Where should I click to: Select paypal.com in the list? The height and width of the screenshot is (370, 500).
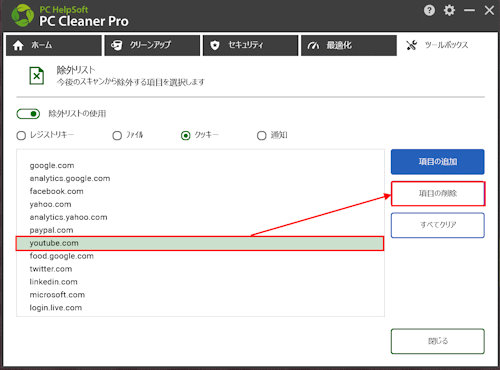200,230
